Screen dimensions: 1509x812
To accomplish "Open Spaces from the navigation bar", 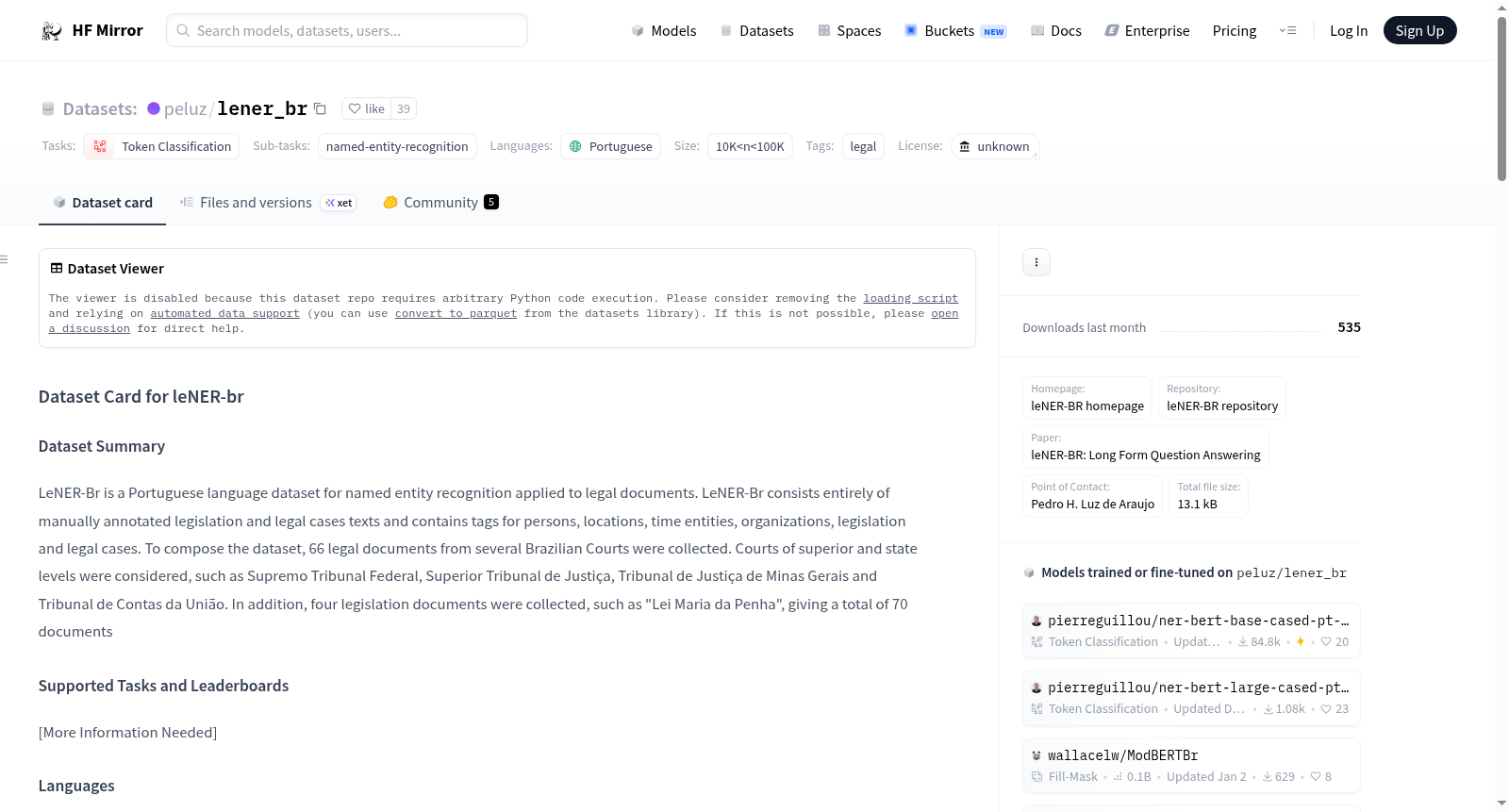I will pyautogui.click(x=850, y=31).
